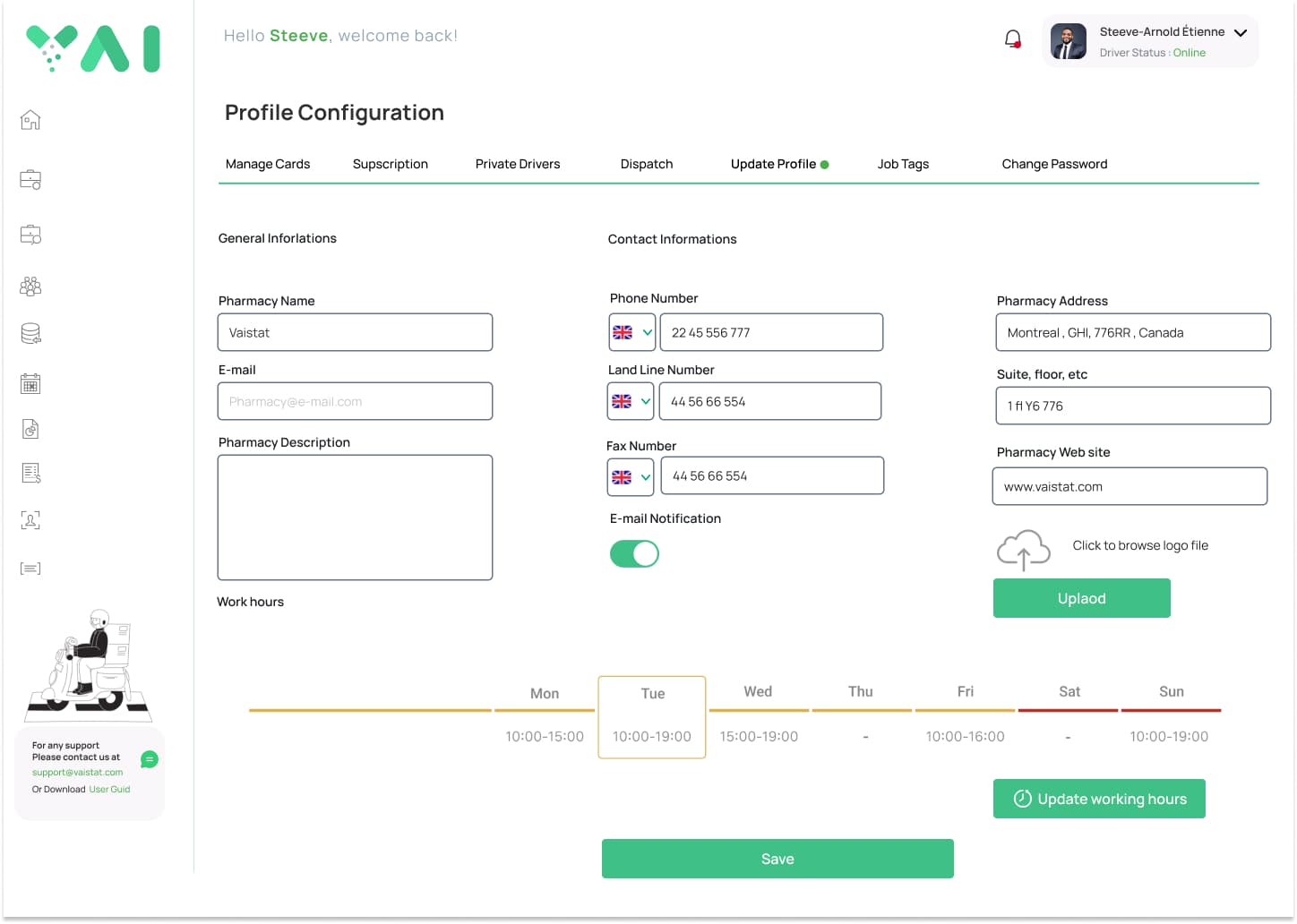Click the Update working hours button
The width and height of the screenshot is (1297, 924).
[x=1099, y=799]
